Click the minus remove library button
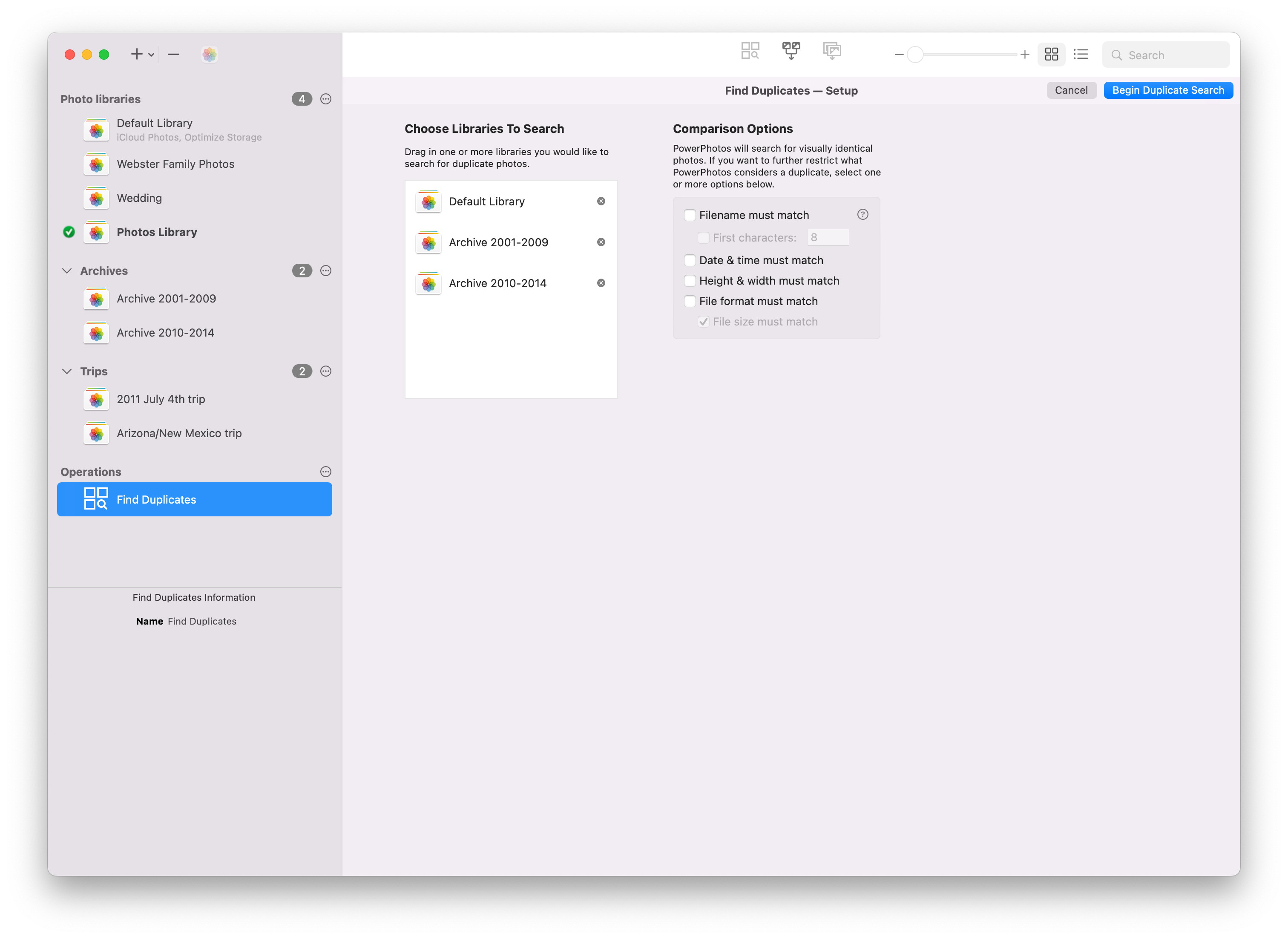The image size is (1288, 939). pos(174,55)
